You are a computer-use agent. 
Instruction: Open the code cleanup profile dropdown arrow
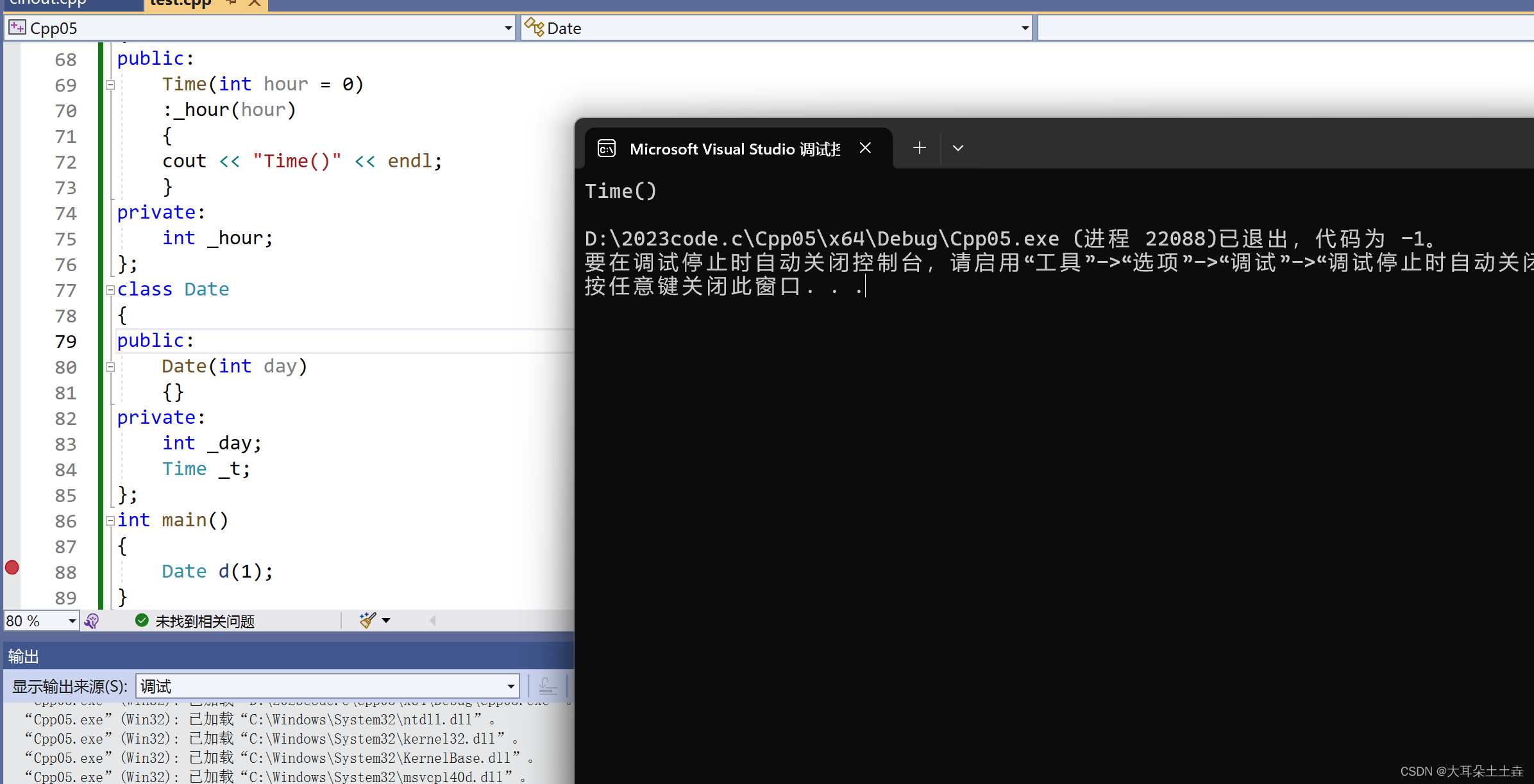[x=386, y=620]
